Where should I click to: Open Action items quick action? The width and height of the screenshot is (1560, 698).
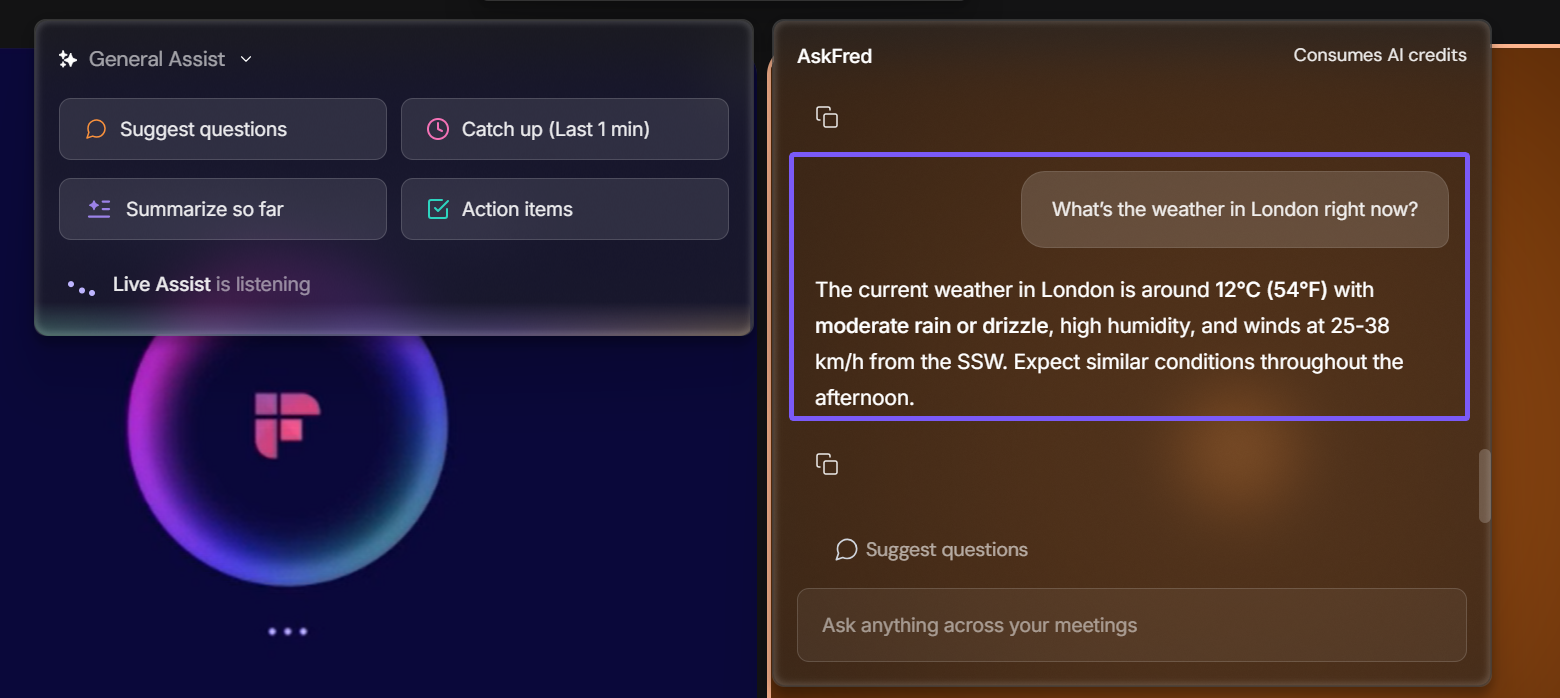click(x=564, y=209)
